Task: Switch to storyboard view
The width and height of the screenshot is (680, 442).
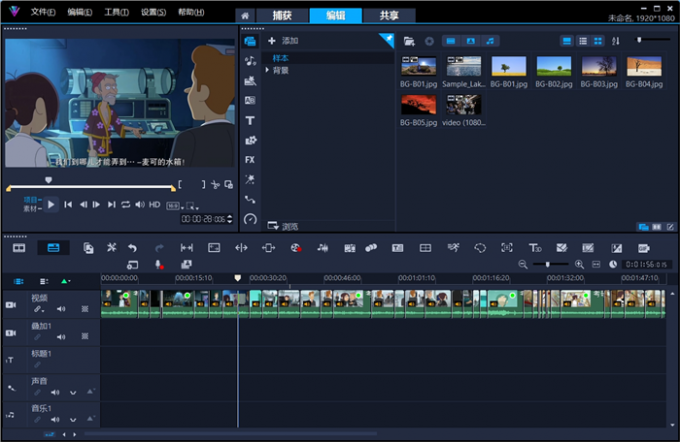Action: (x=19, y=248)
